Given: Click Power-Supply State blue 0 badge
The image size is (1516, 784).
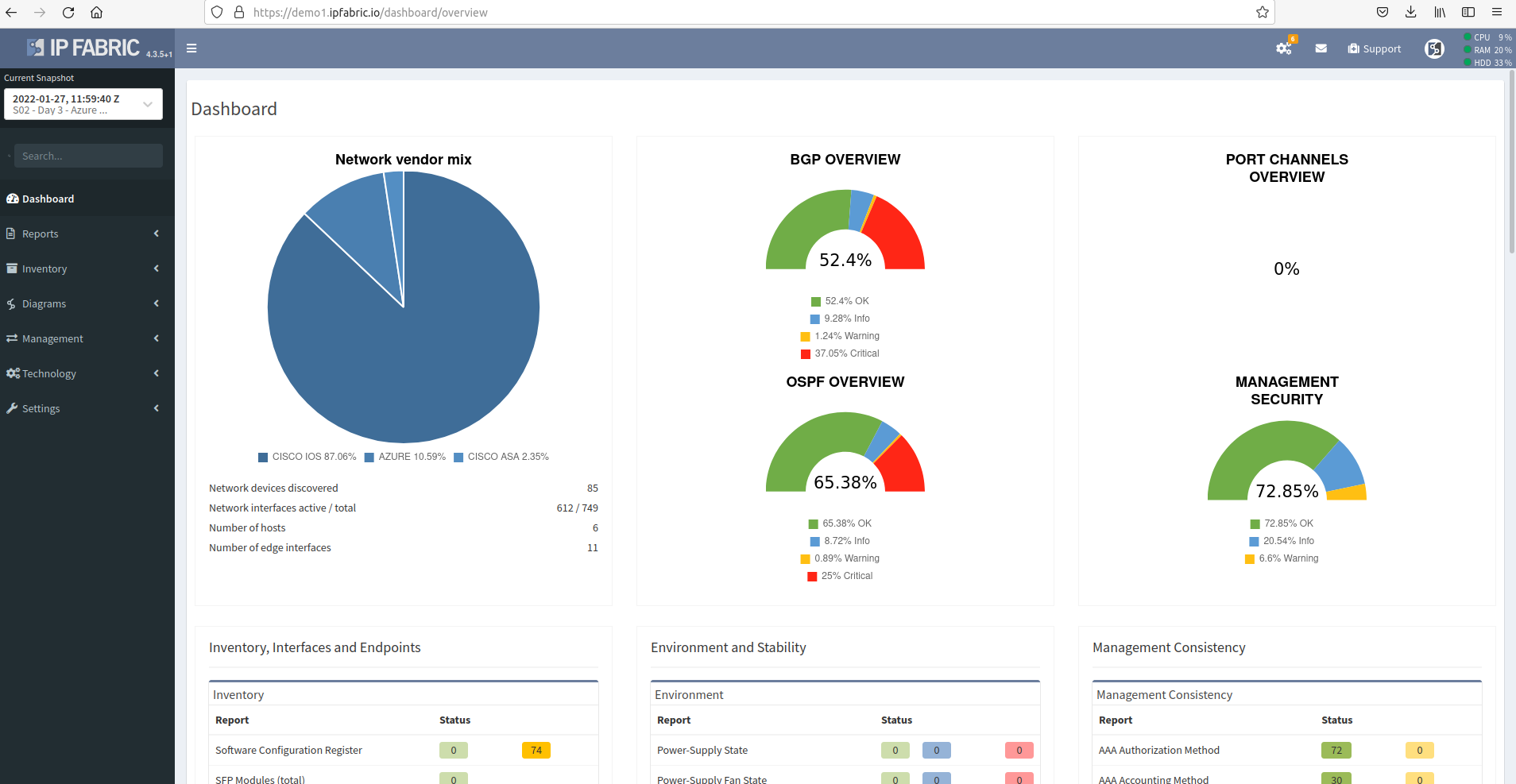Looking at the screenshot, I should [937, 750].
